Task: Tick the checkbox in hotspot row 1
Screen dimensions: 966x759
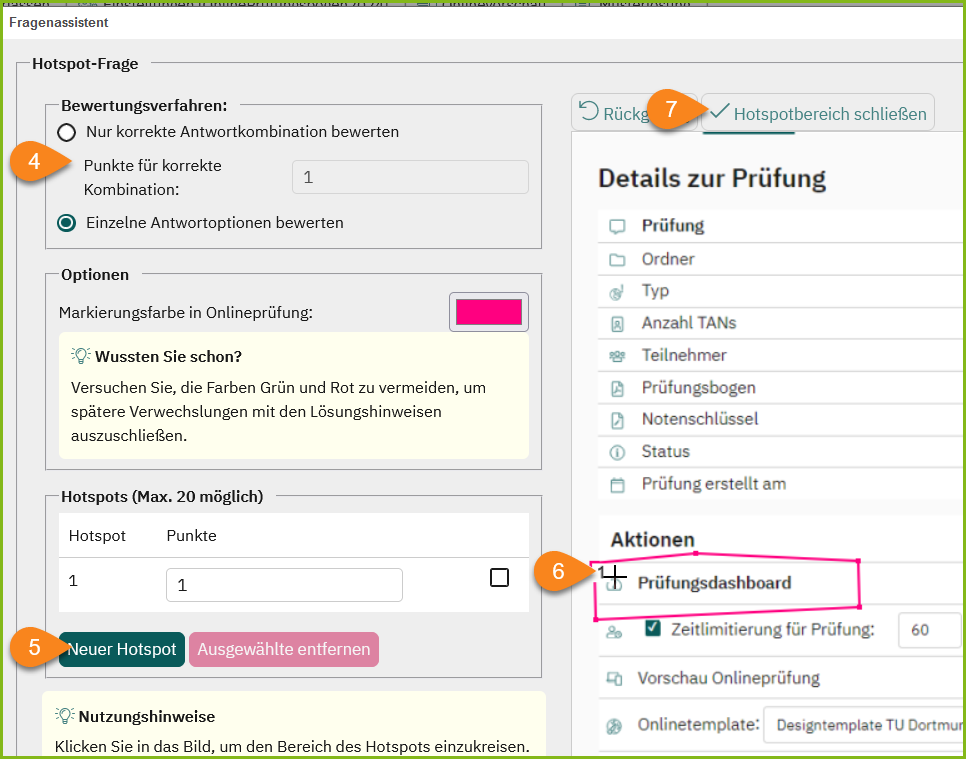Action: click(499, 578)
